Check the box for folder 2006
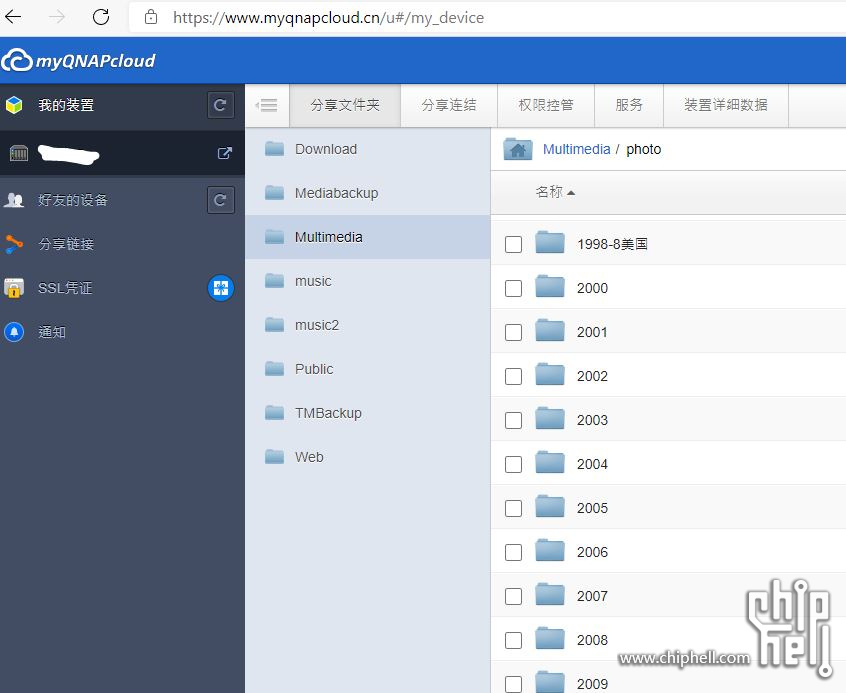The height and width of the screenshot is (693, 846). tap(513, 552)
